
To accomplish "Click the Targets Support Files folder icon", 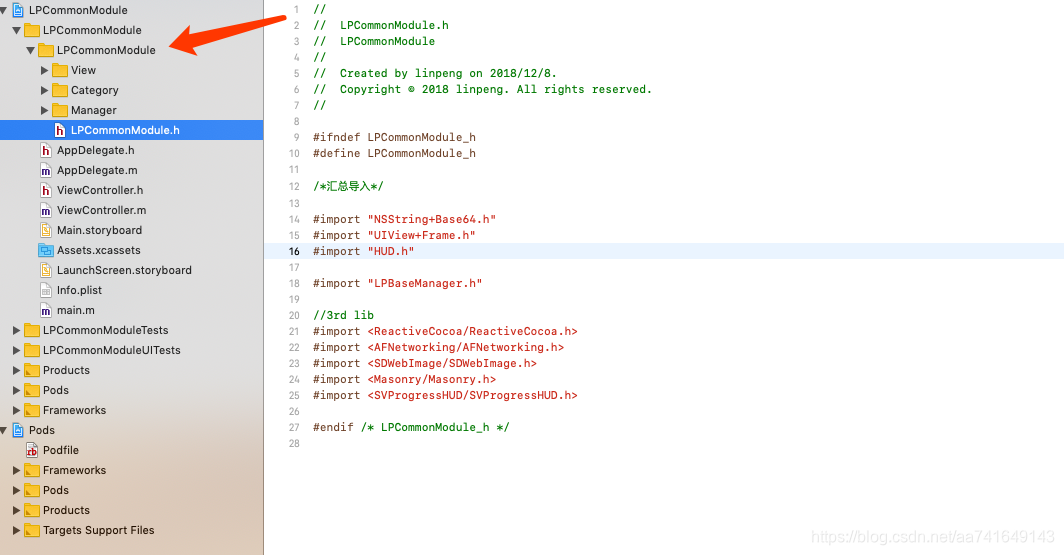I will pos(32,531).
